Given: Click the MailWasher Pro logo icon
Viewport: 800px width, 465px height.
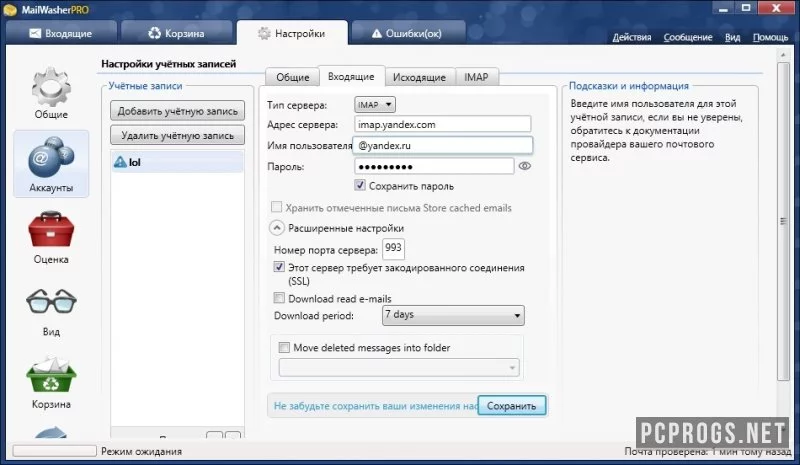Looking at the screenshot, I should click(10, 9).
